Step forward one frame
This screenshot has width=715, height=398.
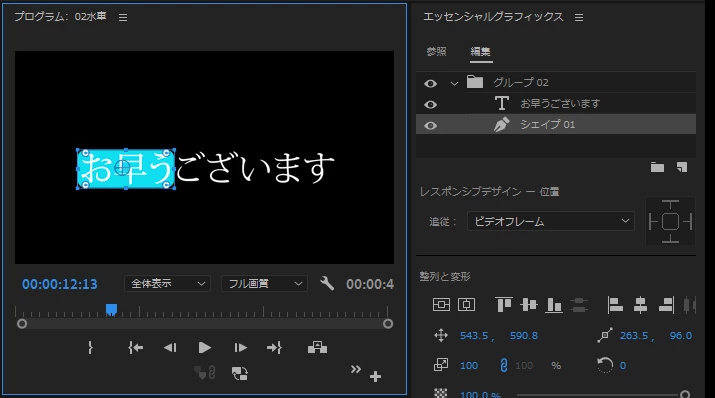(240, 348)
